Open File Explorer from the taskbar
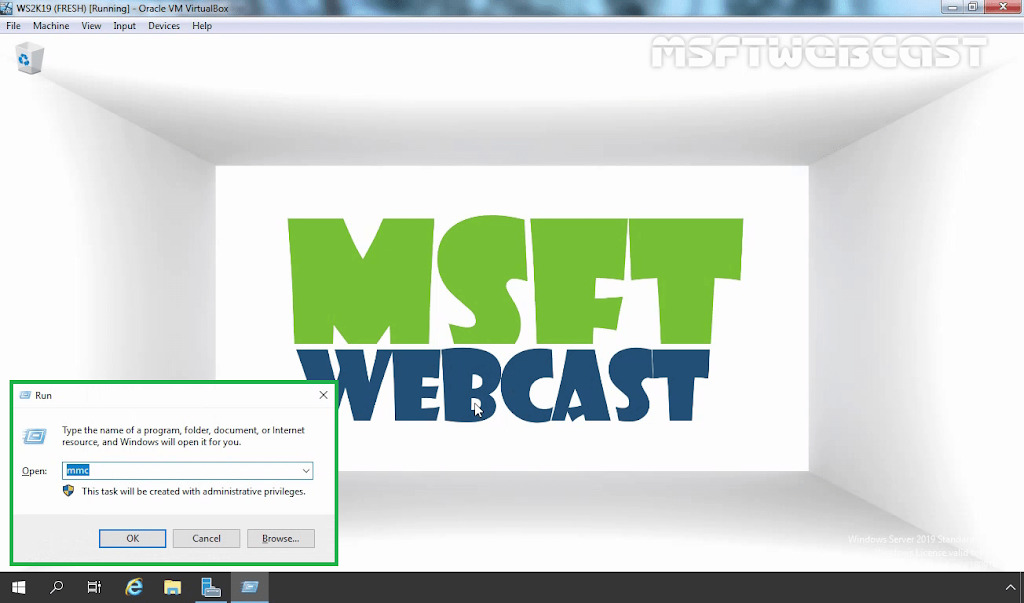 pos(172,587)
